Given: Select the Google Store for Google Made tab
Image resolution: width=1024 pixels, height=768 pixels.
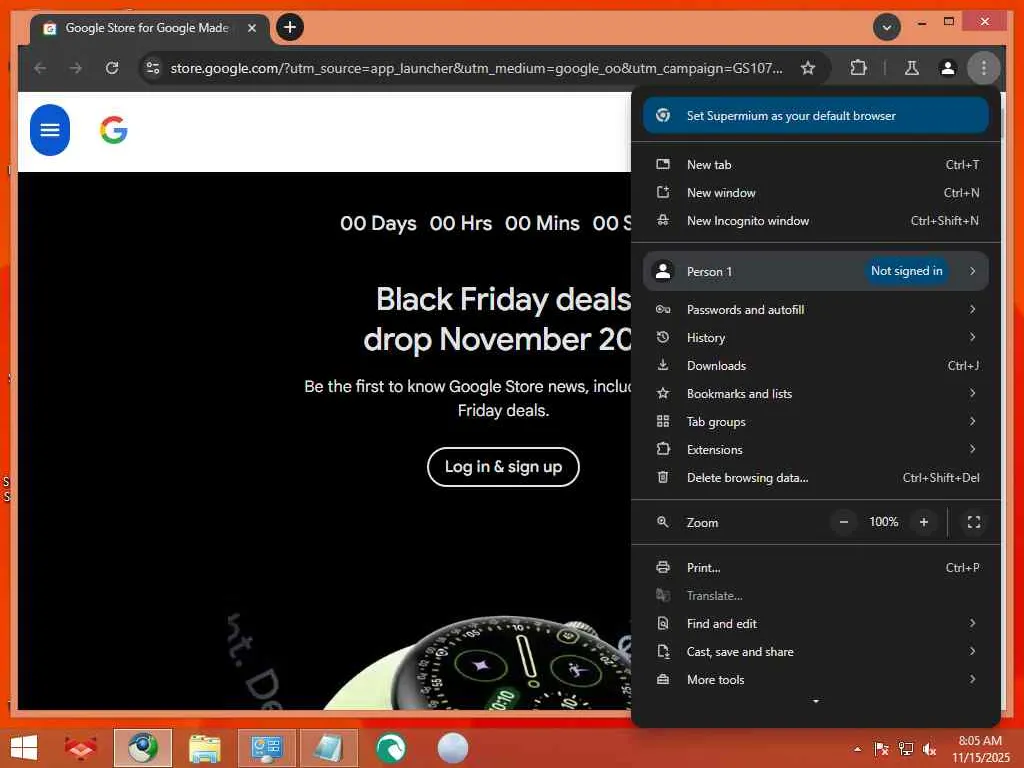Looking at the screenshot, I should (x=150, y=28).
